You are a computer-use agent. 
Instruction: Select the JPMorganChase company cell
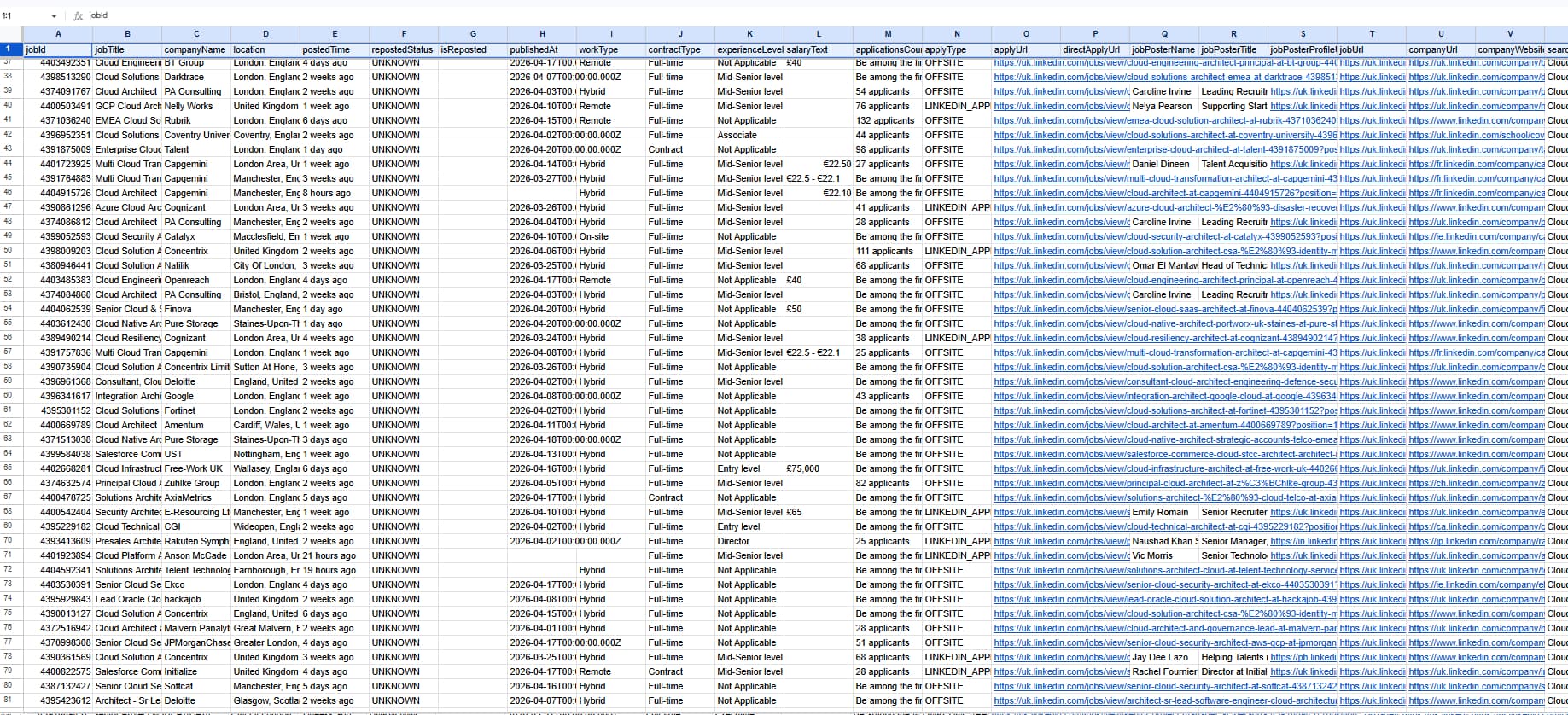196,642
